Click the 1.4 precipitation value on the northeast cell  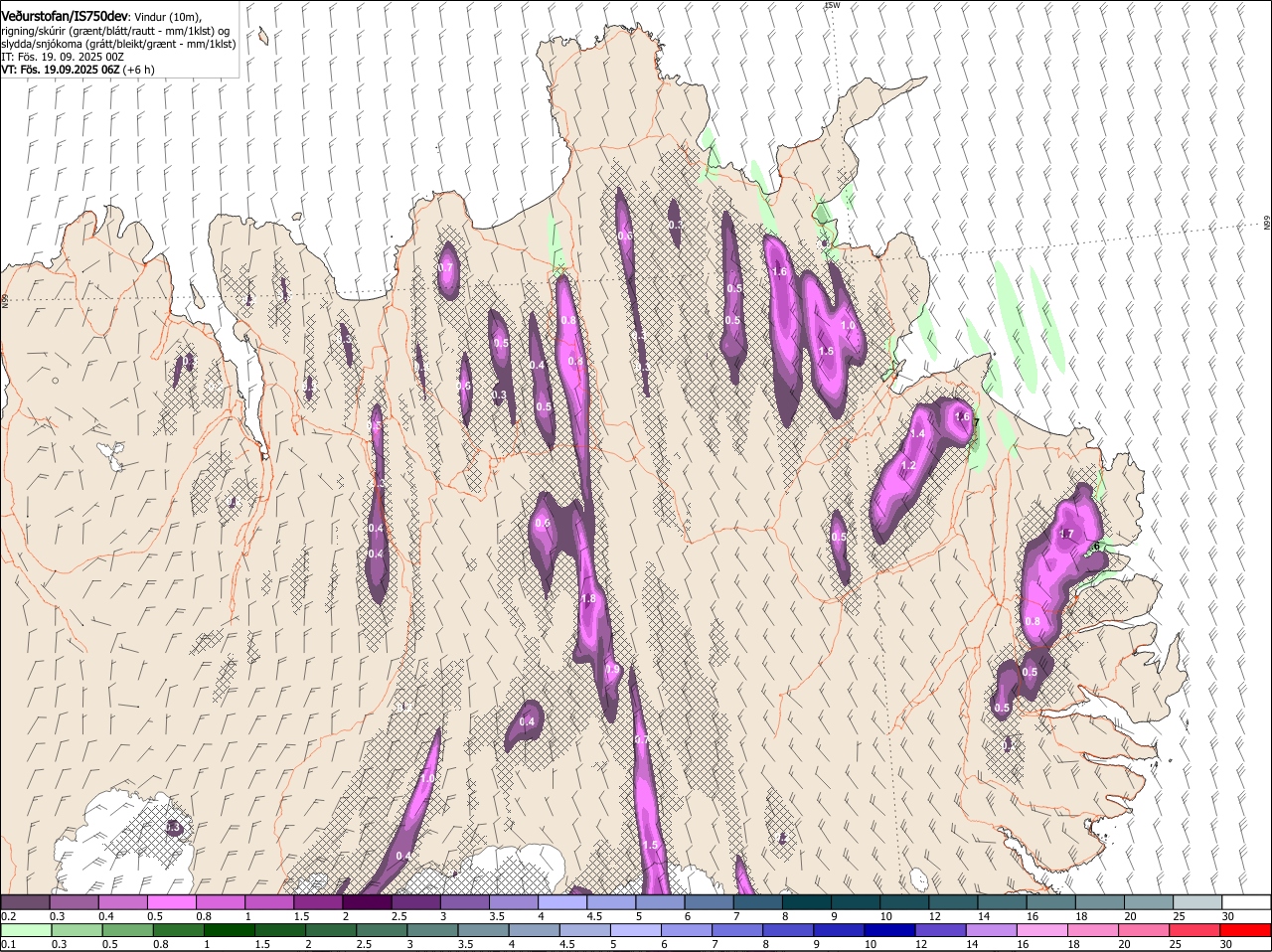coord(917,433)
